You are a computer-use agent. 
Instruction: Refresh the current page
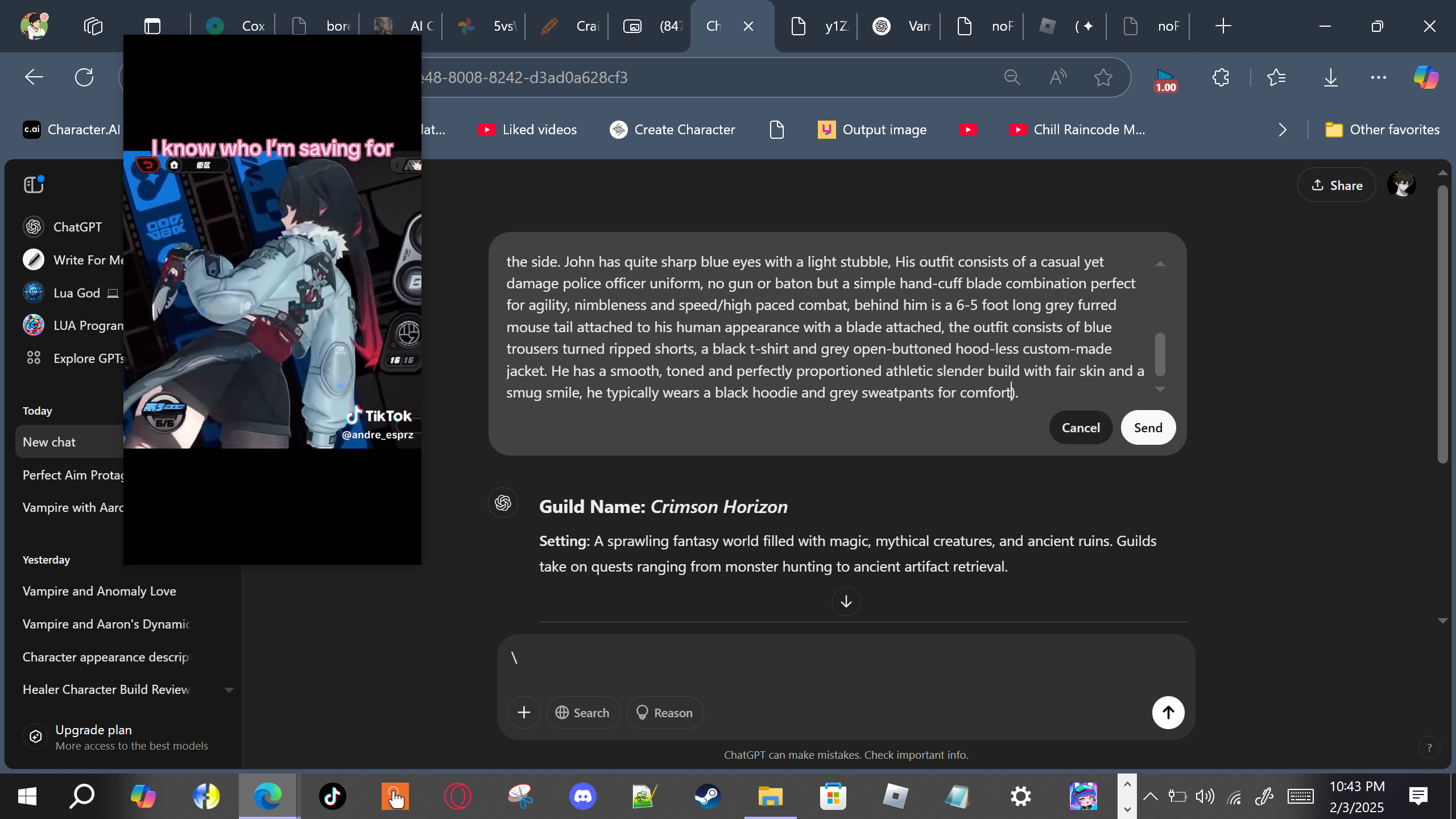tap(84, 77)
